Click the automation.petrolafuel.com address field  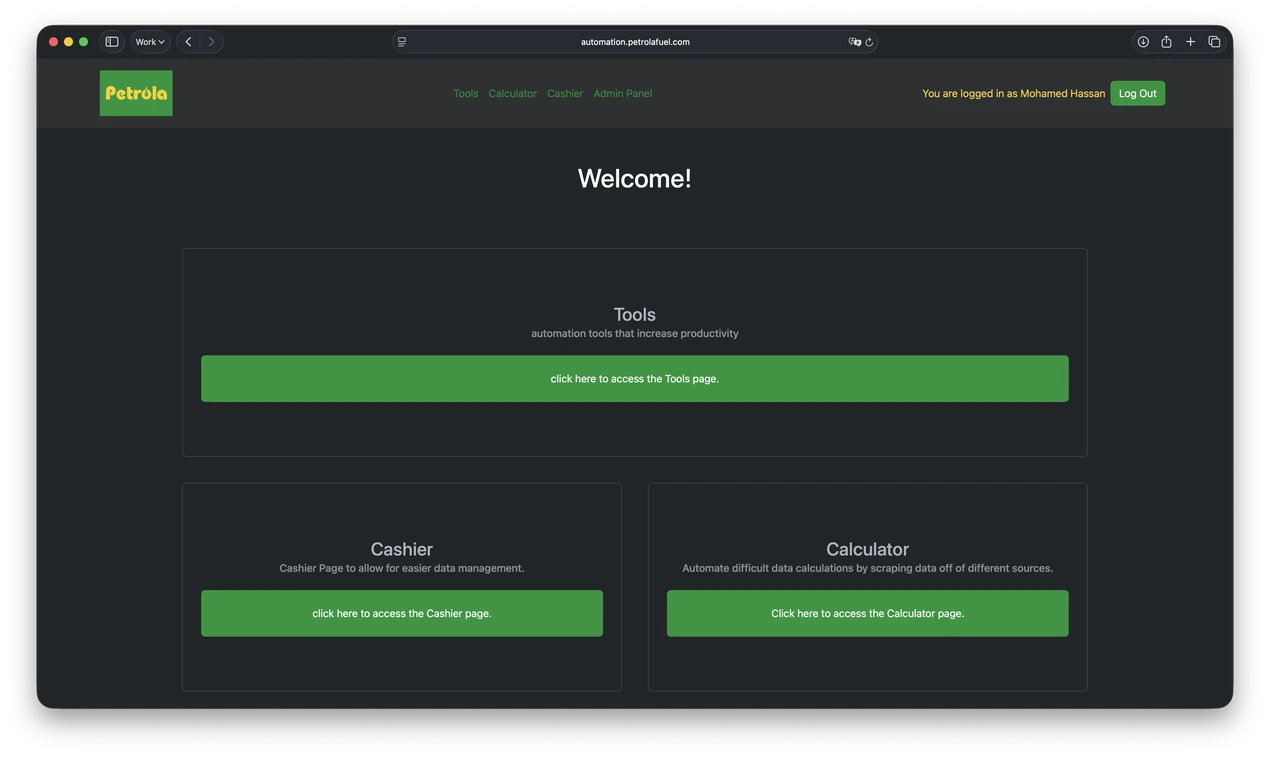tap(635, 42)
